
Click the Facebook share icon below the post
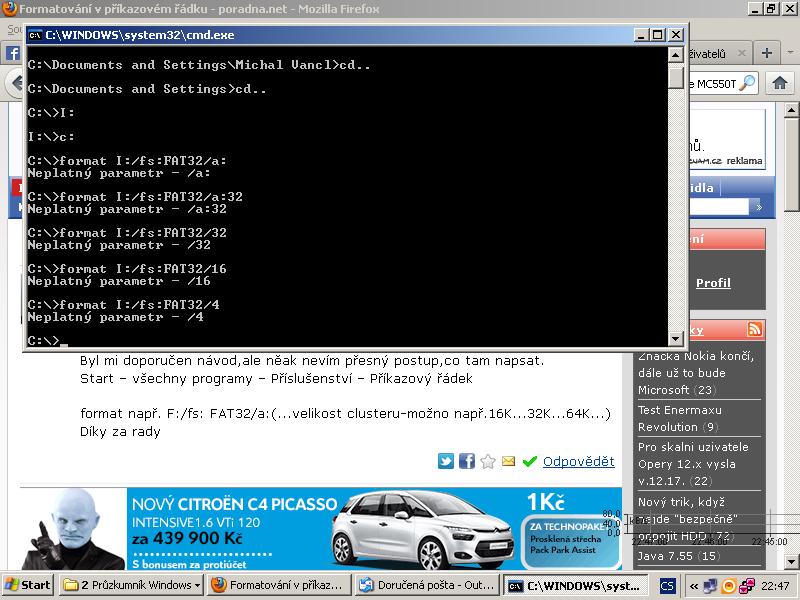pos(466,461)
